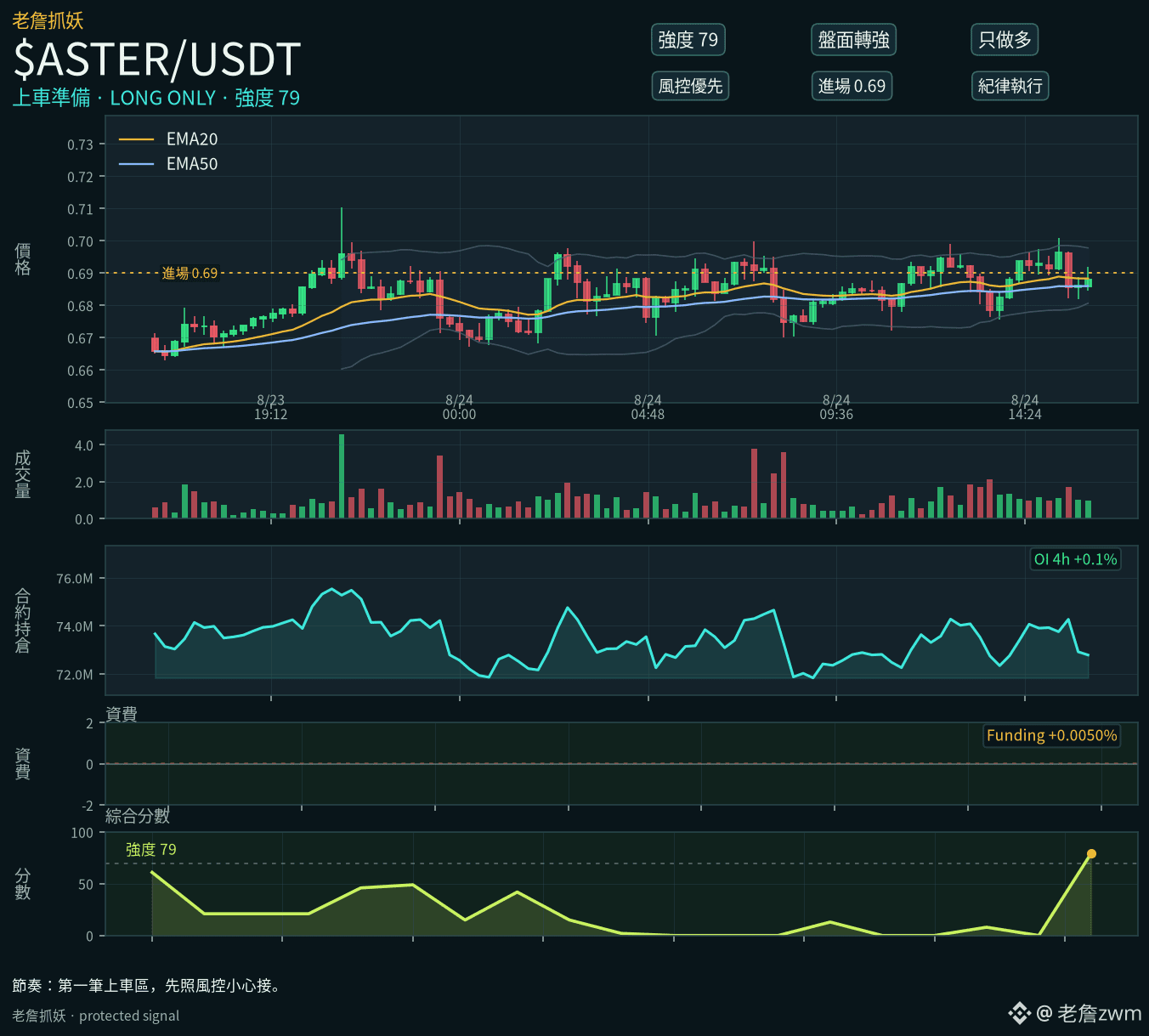The width and height of the screenshot is (1149, 1036).
Task: Click the 強度 79 score chart label
Action: click(151, 849)
